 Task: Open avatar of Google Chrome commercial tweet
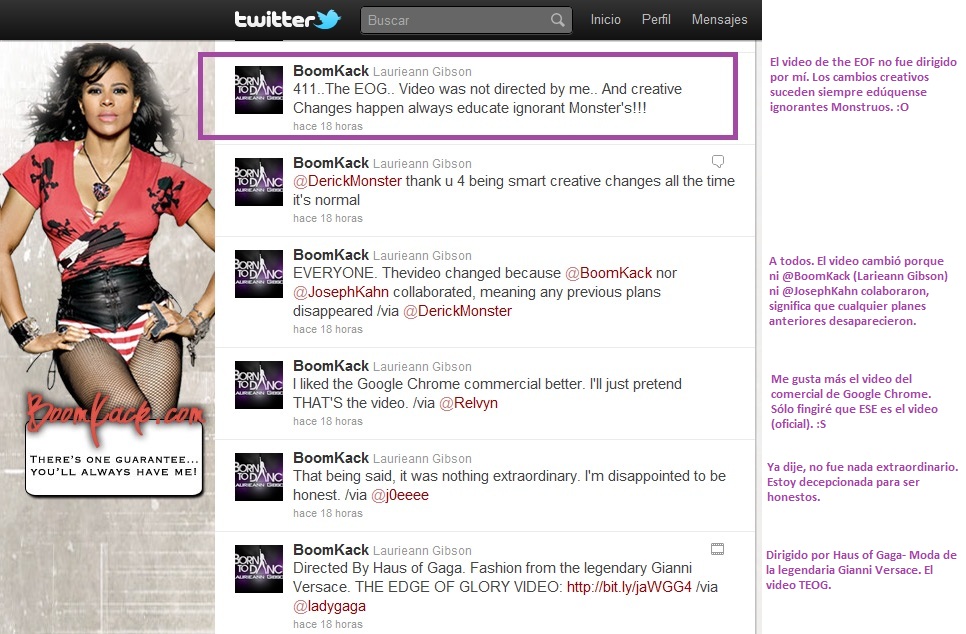tap(259, 385)
